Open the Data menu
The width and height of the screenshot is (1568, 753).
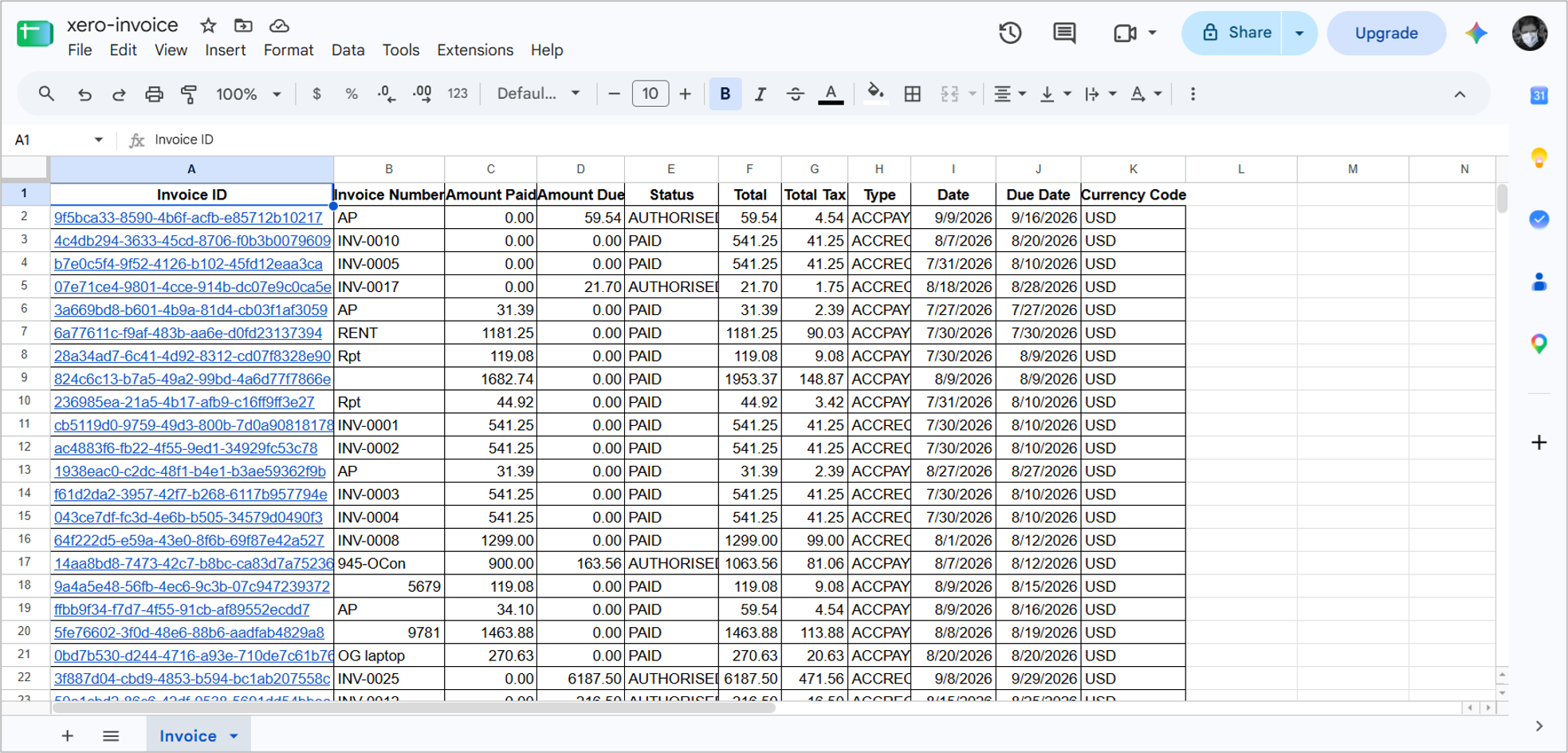pos(348,50)
